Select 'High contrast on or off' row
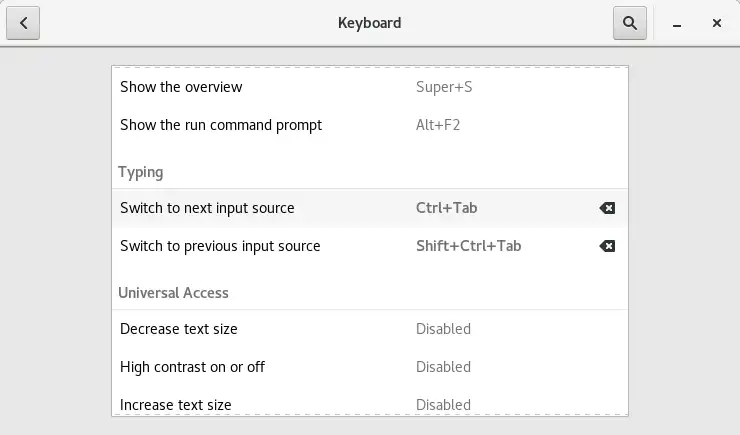Image resolution: width=740 pixels, height=435 pixels. pyautogui.click(x=192, y=367)
